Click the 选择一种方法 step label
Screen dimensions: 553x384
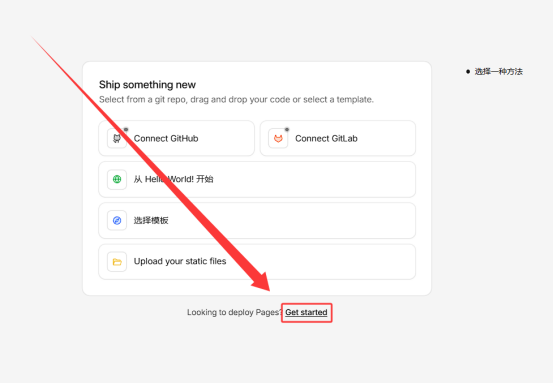click(498, 72)
